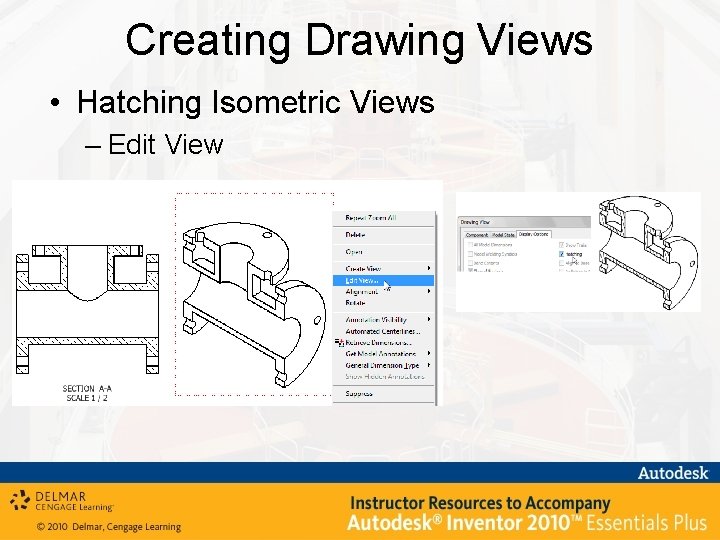
Task: Click the Delmar Cengage Learning logo
Action: tap(62, 501)
